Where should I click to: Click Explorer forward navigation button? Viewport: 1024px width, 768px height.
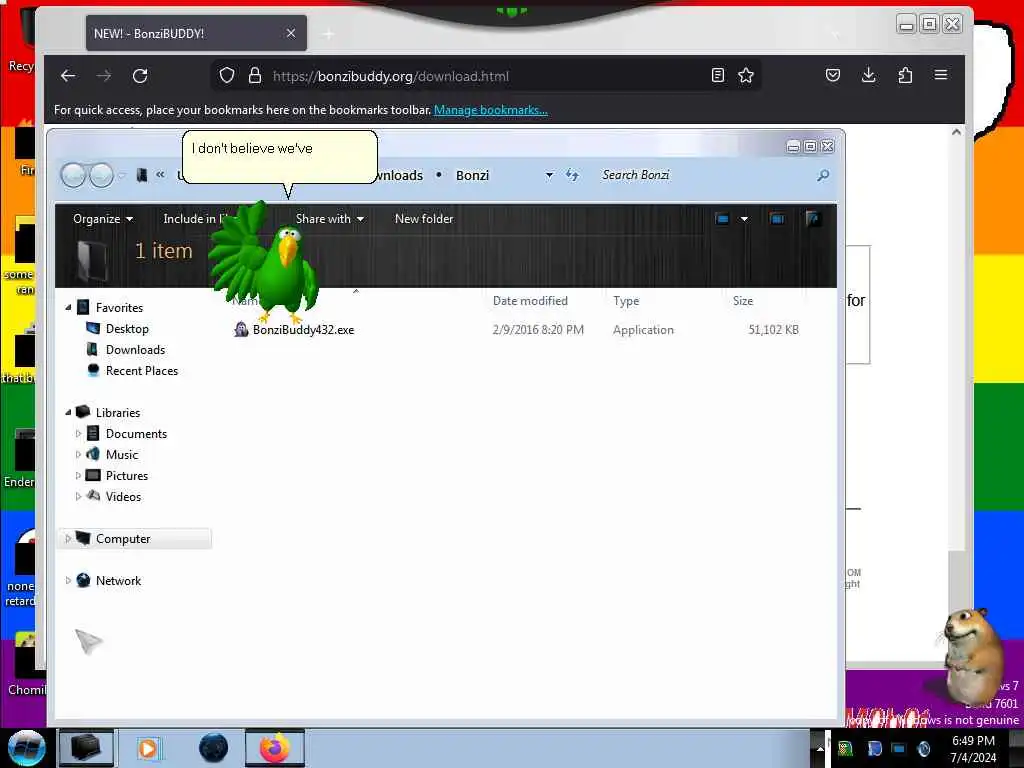coord(101,175)
